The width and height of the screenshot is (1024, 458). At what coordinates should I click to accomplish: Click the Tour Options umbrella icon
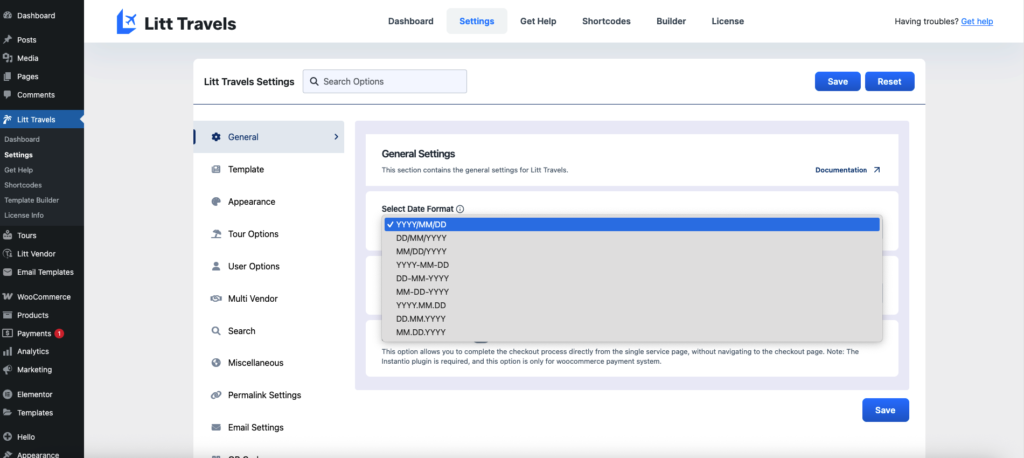(x=216, y=234)
